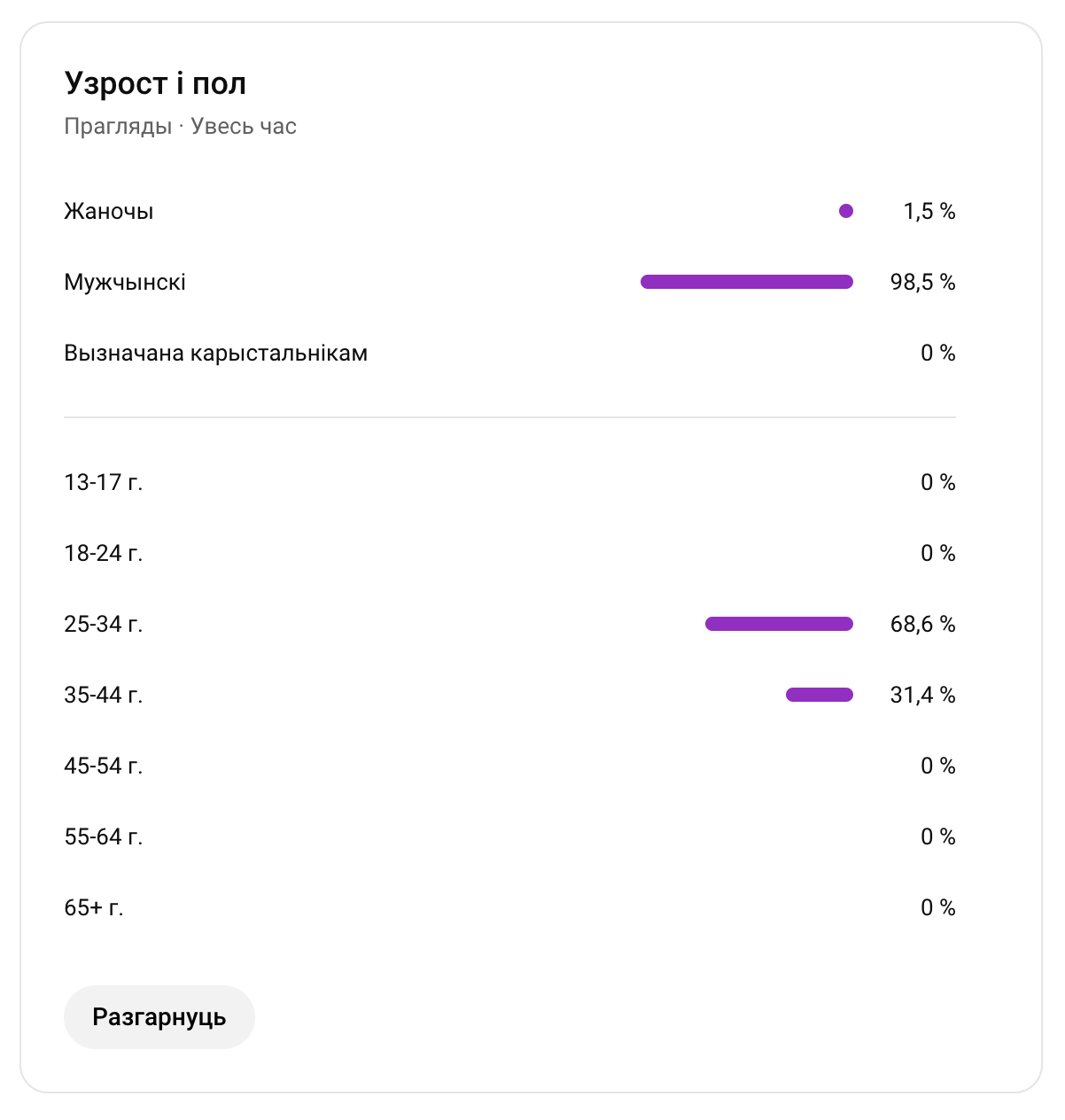This screenshot has width=1065, height=1120.
Task: Click the 31,4 % value
Action: tap(923, 696)
